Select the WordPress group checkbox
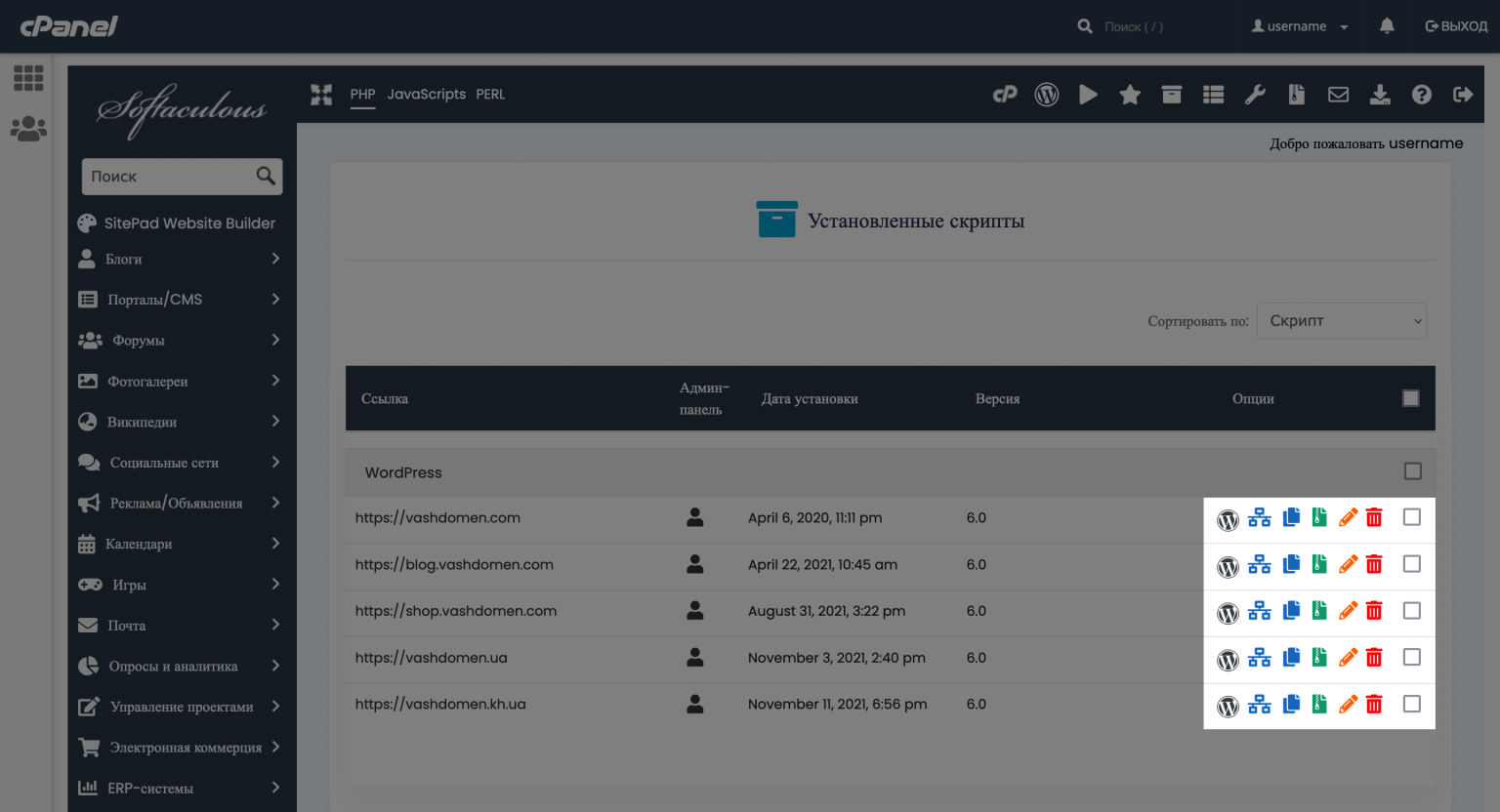This screenshot has width=1500, height=812. pyautogui.click(x=1412, y=471)
